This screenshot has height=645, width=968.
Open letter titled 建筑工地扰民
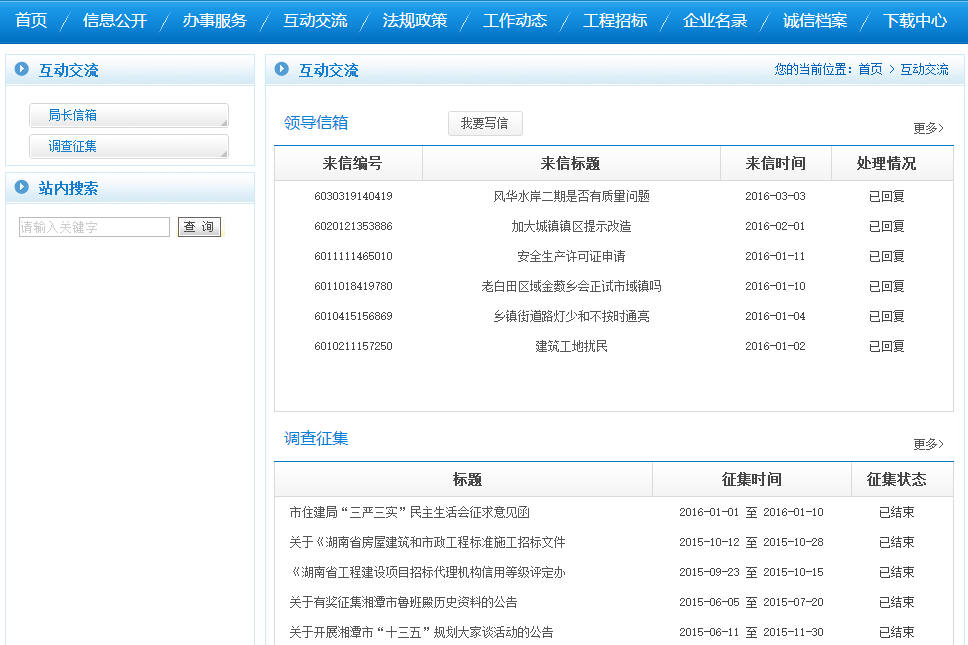571,347
